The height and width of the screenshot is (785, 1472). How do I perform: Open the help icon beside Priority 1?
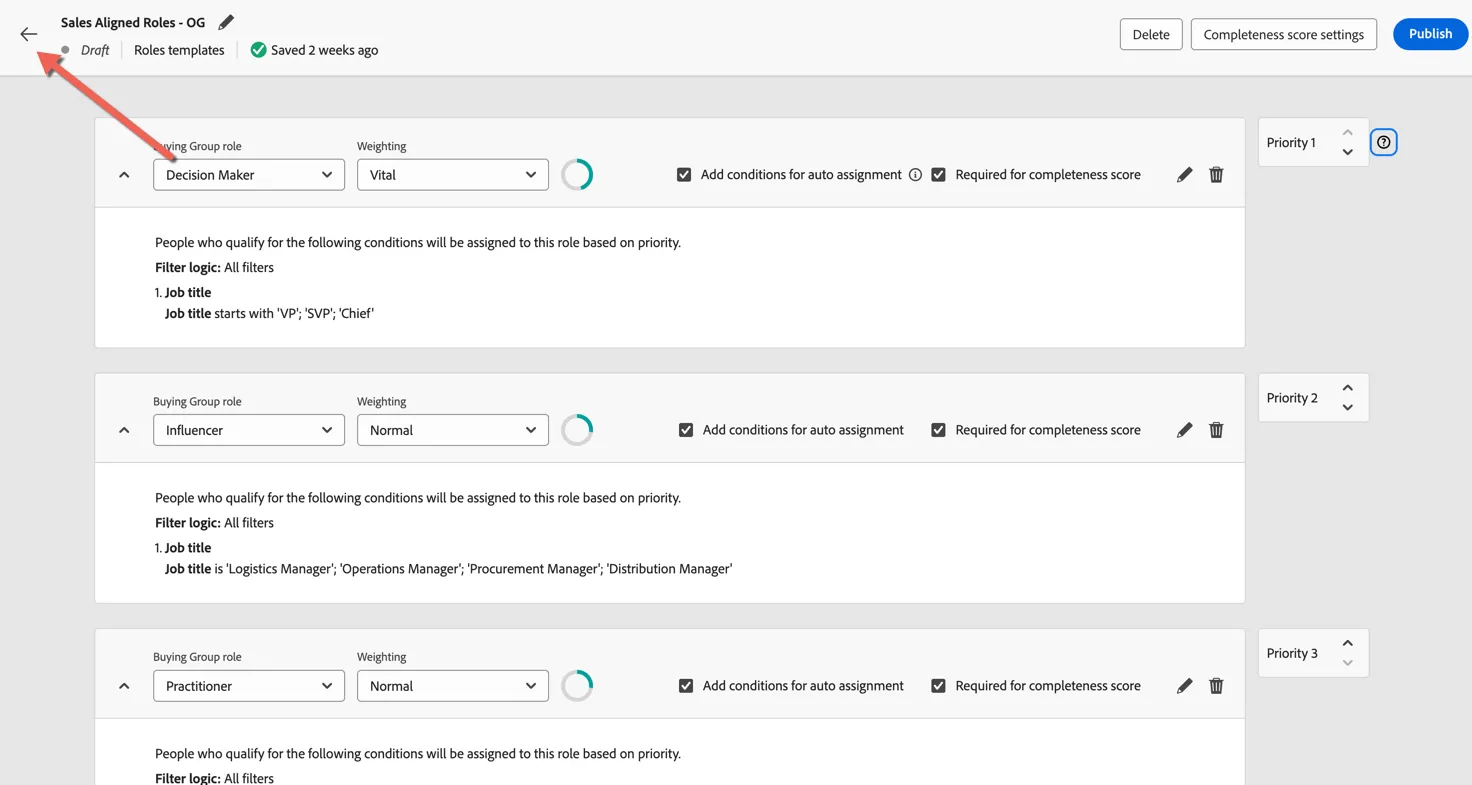1383,142
